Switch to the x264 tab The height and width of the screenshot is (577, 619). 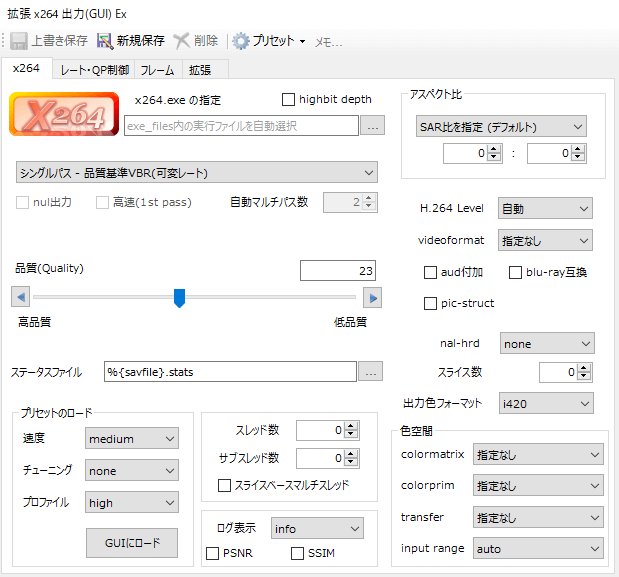pyautogui.click(x=26, y=68)
